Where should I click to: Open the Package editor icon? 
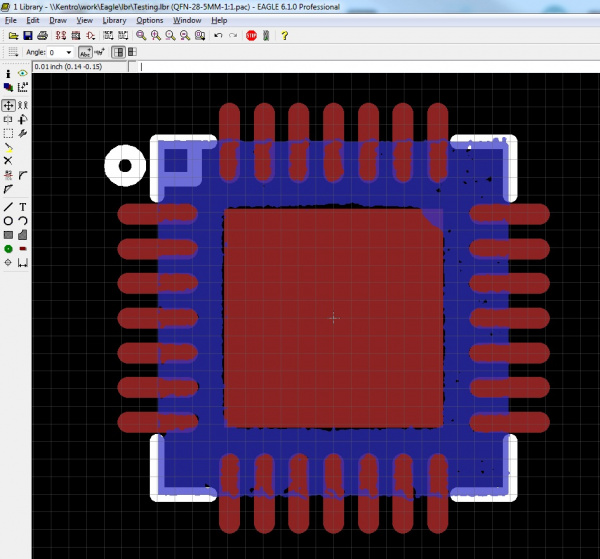(x=76, y=36)
